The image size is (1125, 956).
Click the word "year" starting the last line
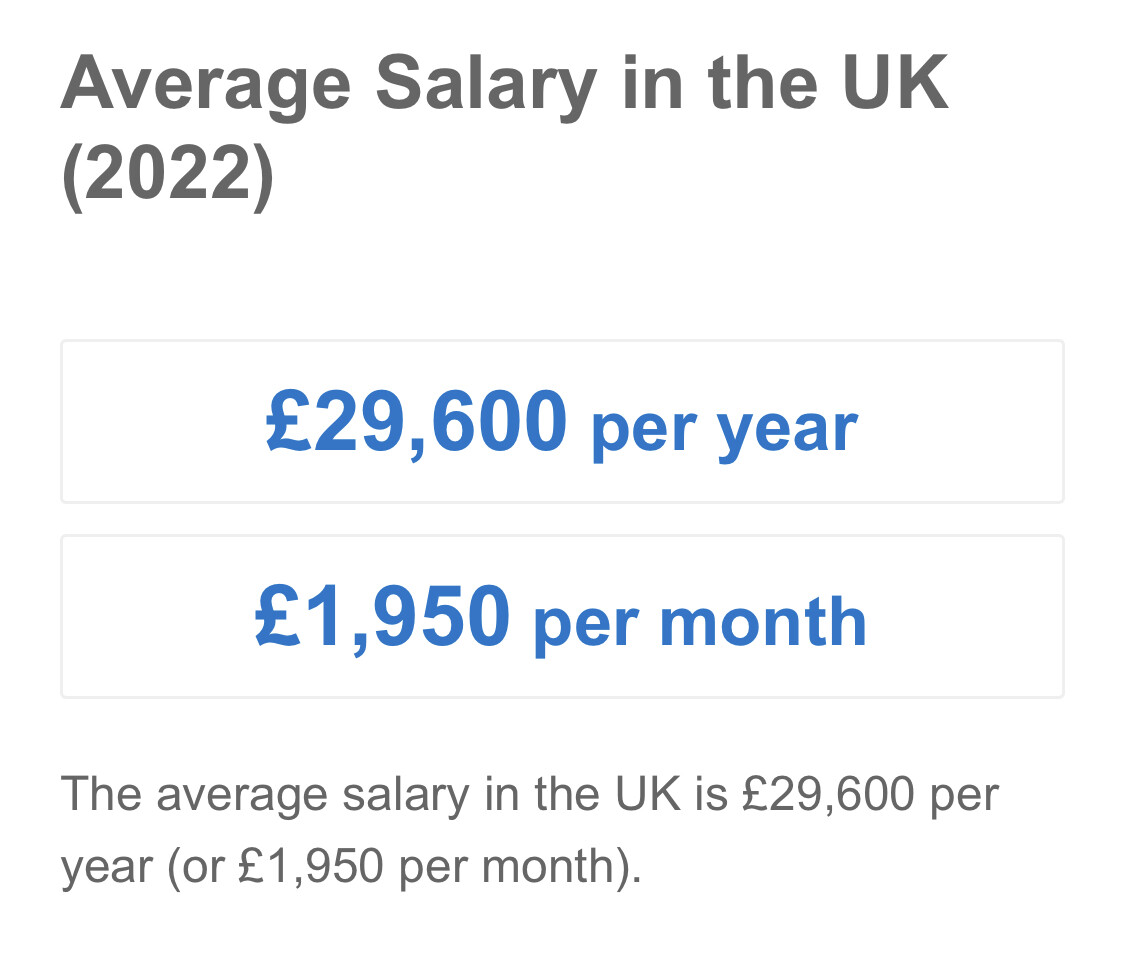coord(107,870)
